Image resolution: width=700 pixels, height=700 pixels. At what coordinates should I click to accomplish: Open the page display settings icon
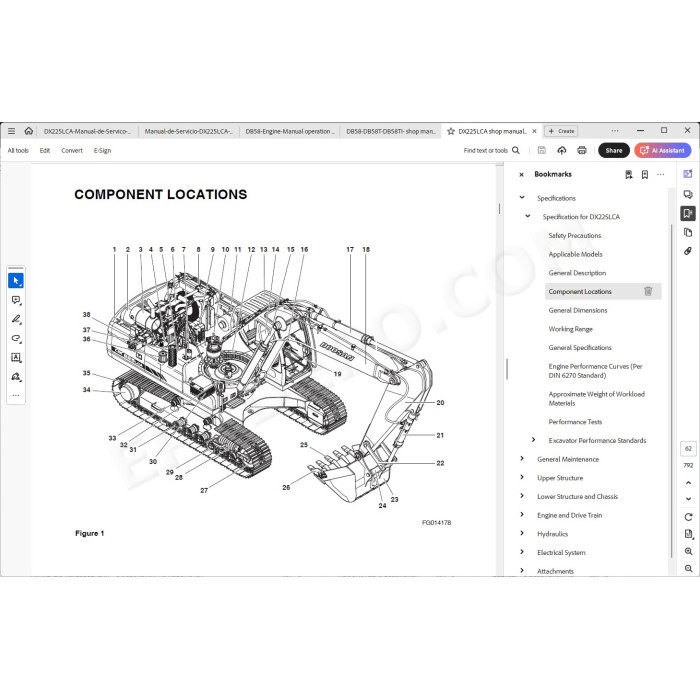tap(688, 534)
